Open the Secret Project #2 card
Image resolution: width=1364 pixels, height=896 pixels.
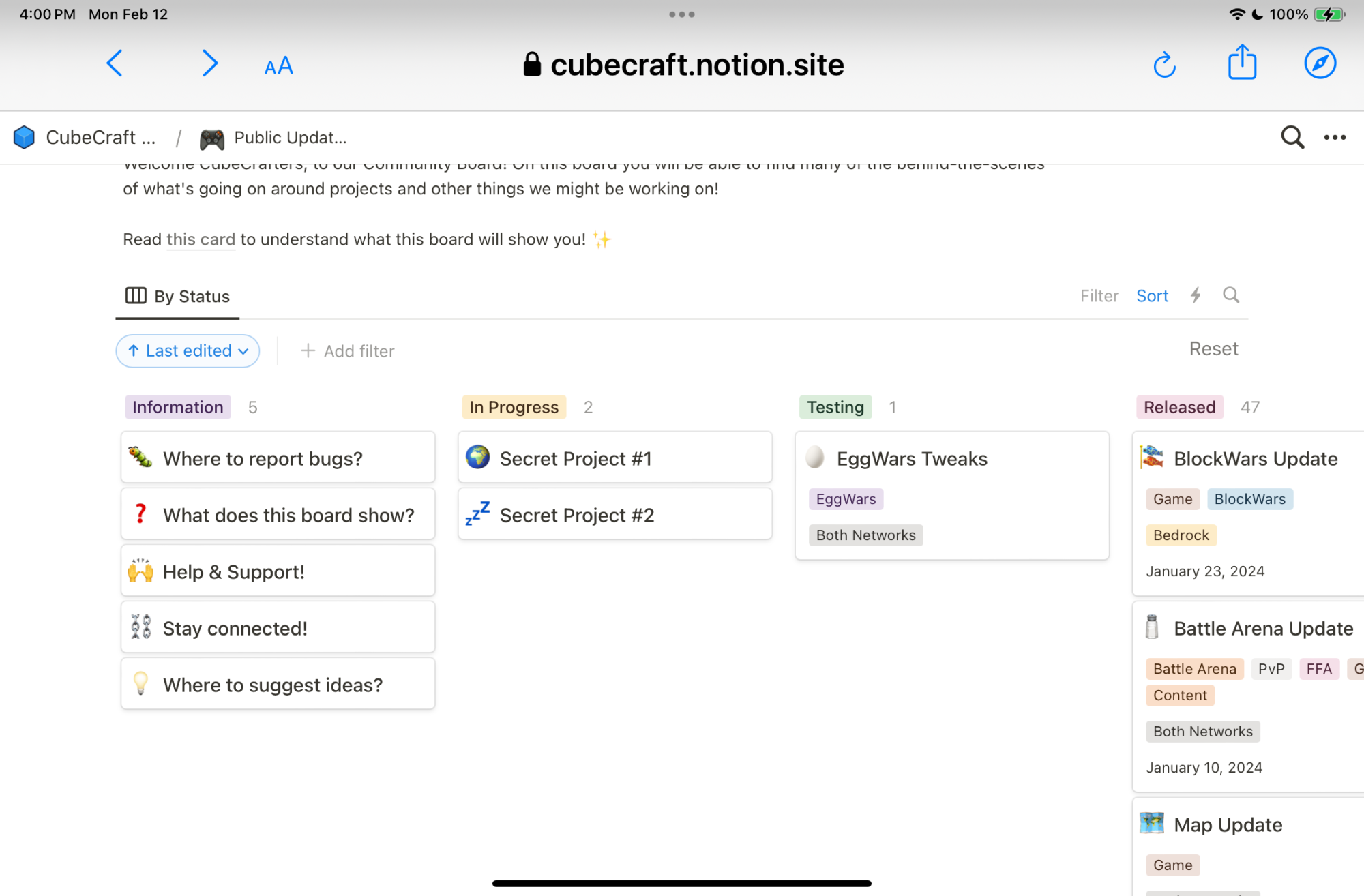(614, 514)
